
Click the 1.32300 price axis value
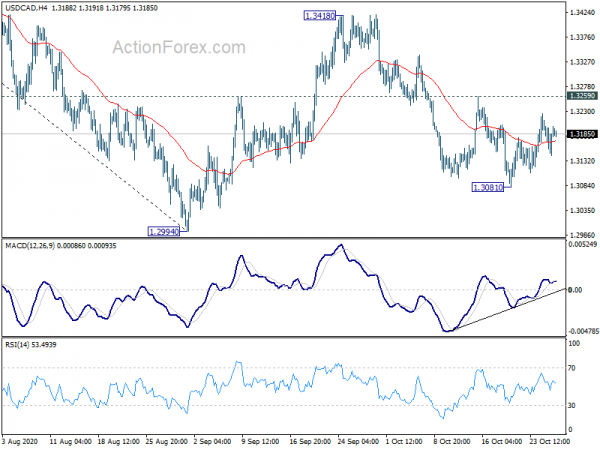(x=582, y=111)
